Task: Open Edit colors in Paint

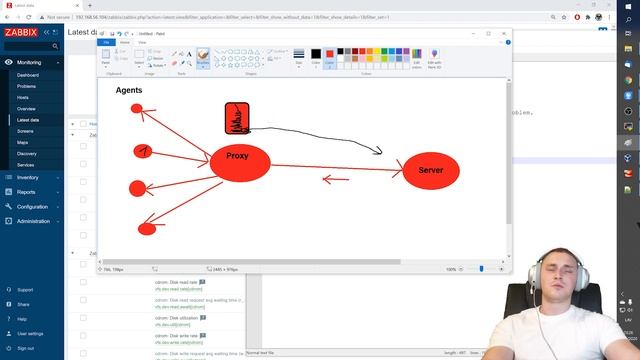Action: click(x=417, y=58)
